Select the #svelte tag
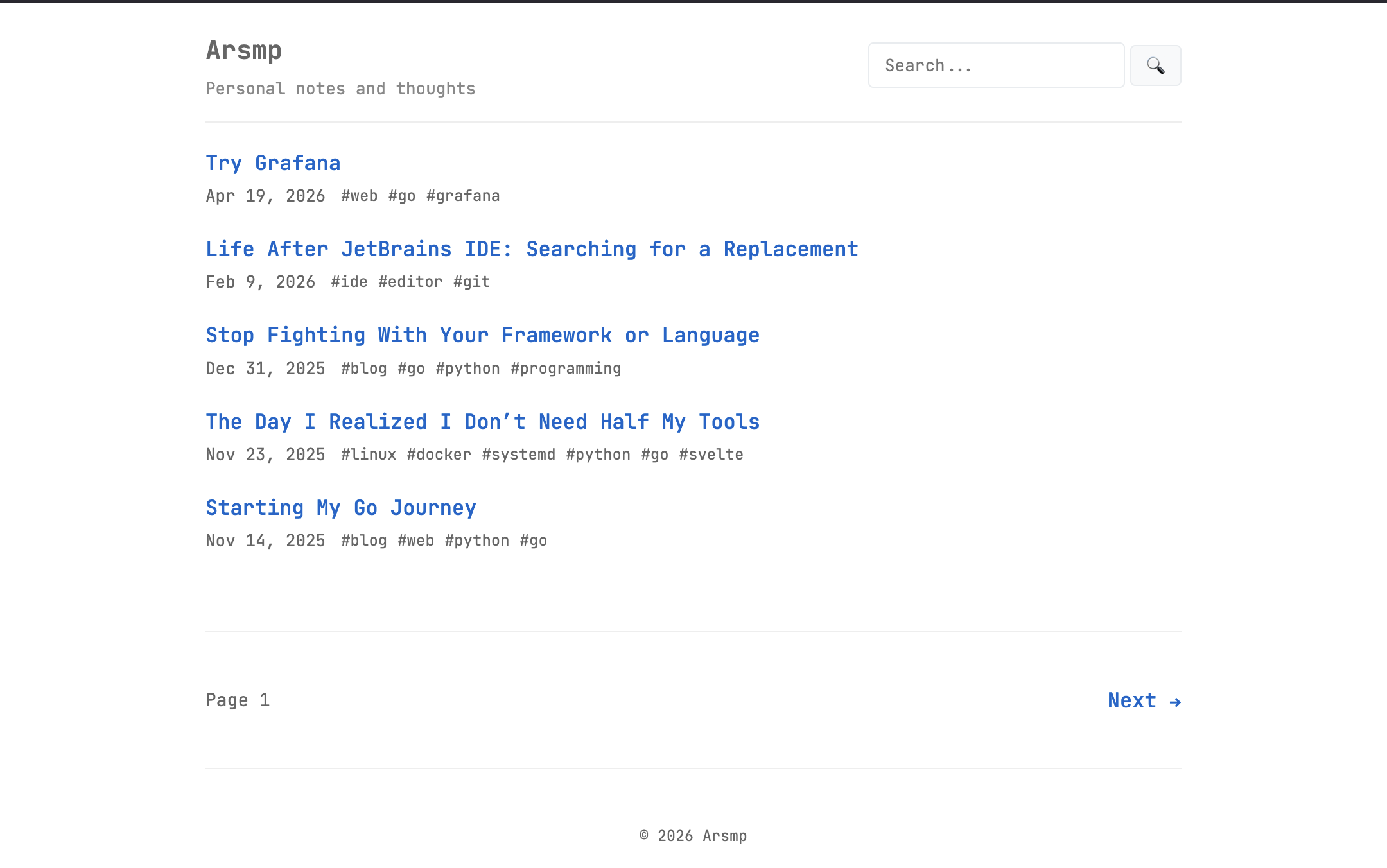The image size is (1387, 868). click(711, 455)
